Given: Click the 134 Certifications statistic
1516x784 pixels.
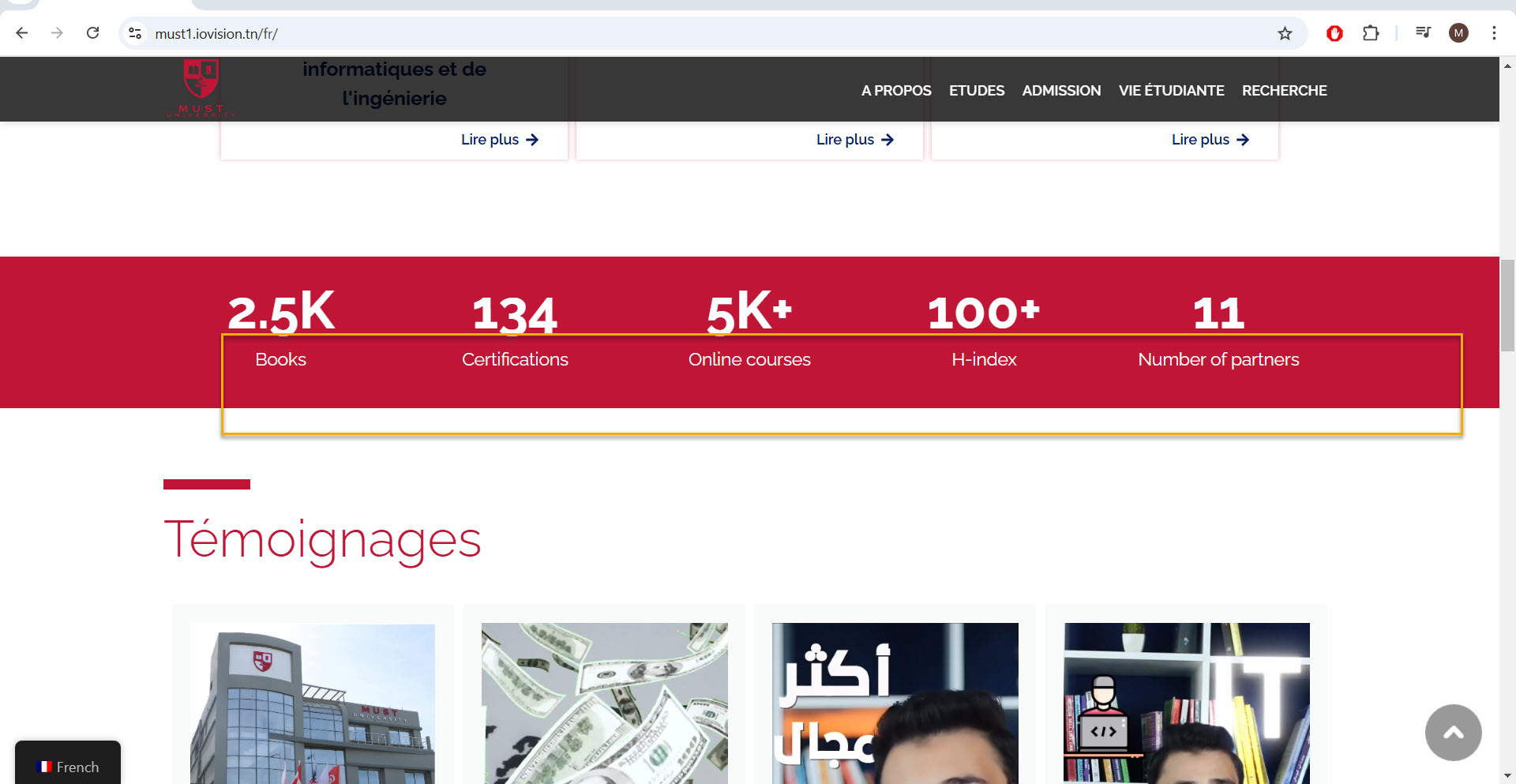Looking at the screenshot, I should [x=515, y=330].
